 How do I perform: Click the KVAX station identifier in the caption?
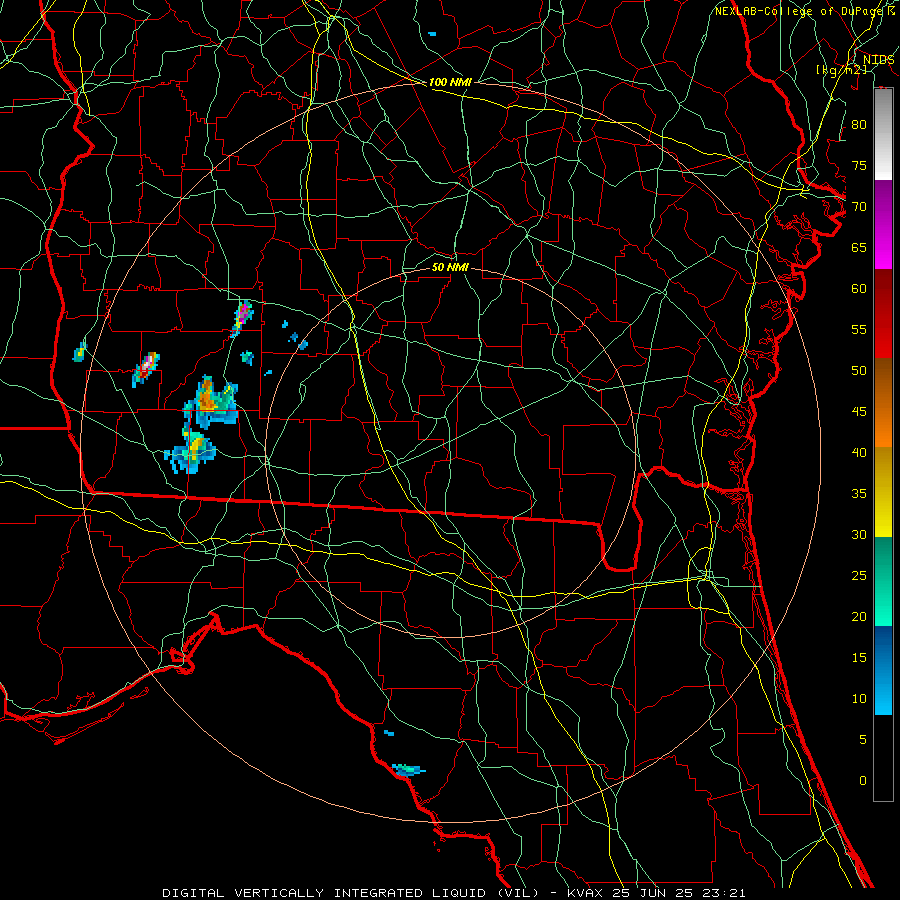[585, 893]
